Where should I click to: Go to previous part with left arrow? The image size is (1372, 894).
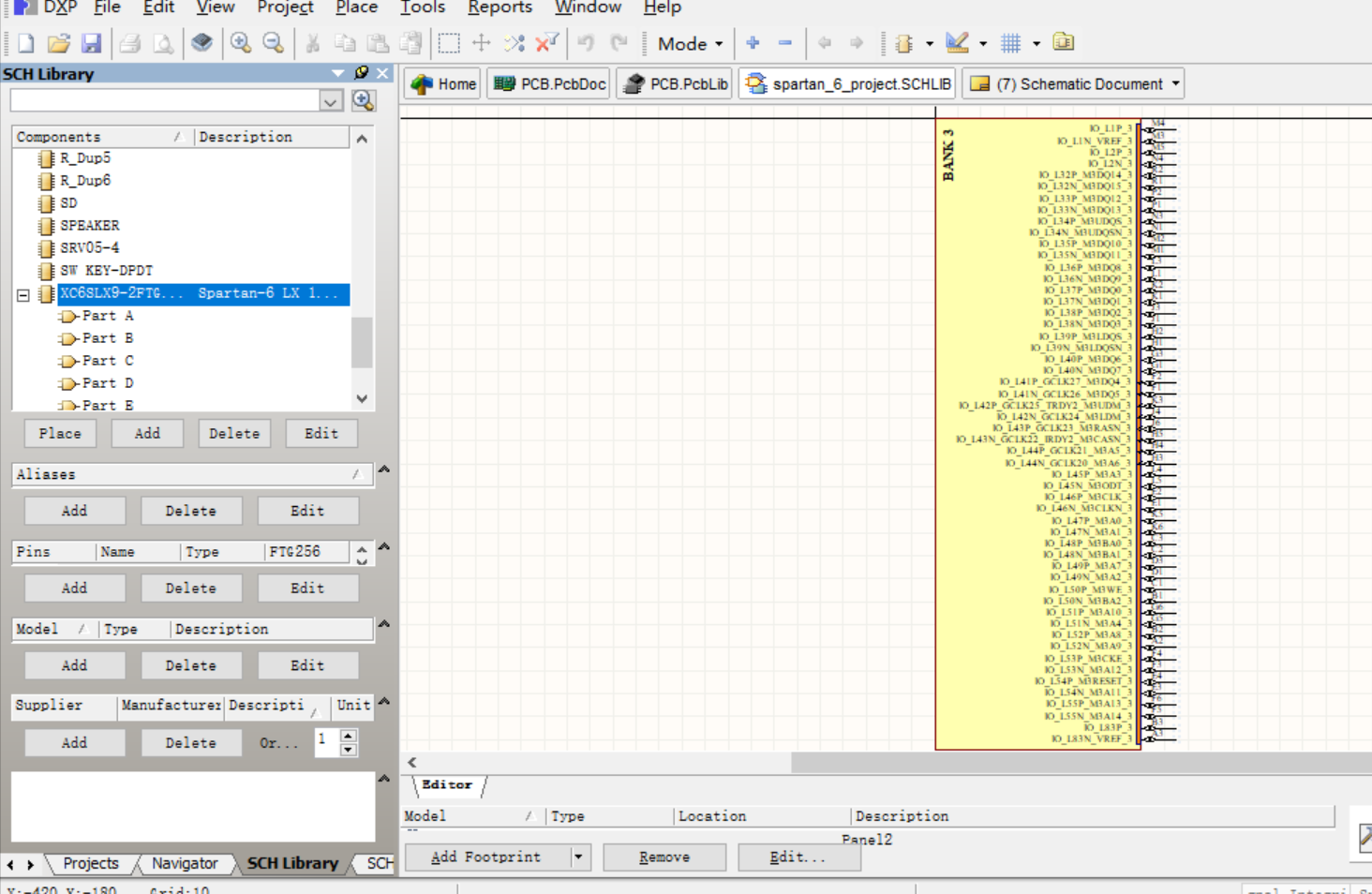[825, 43]
